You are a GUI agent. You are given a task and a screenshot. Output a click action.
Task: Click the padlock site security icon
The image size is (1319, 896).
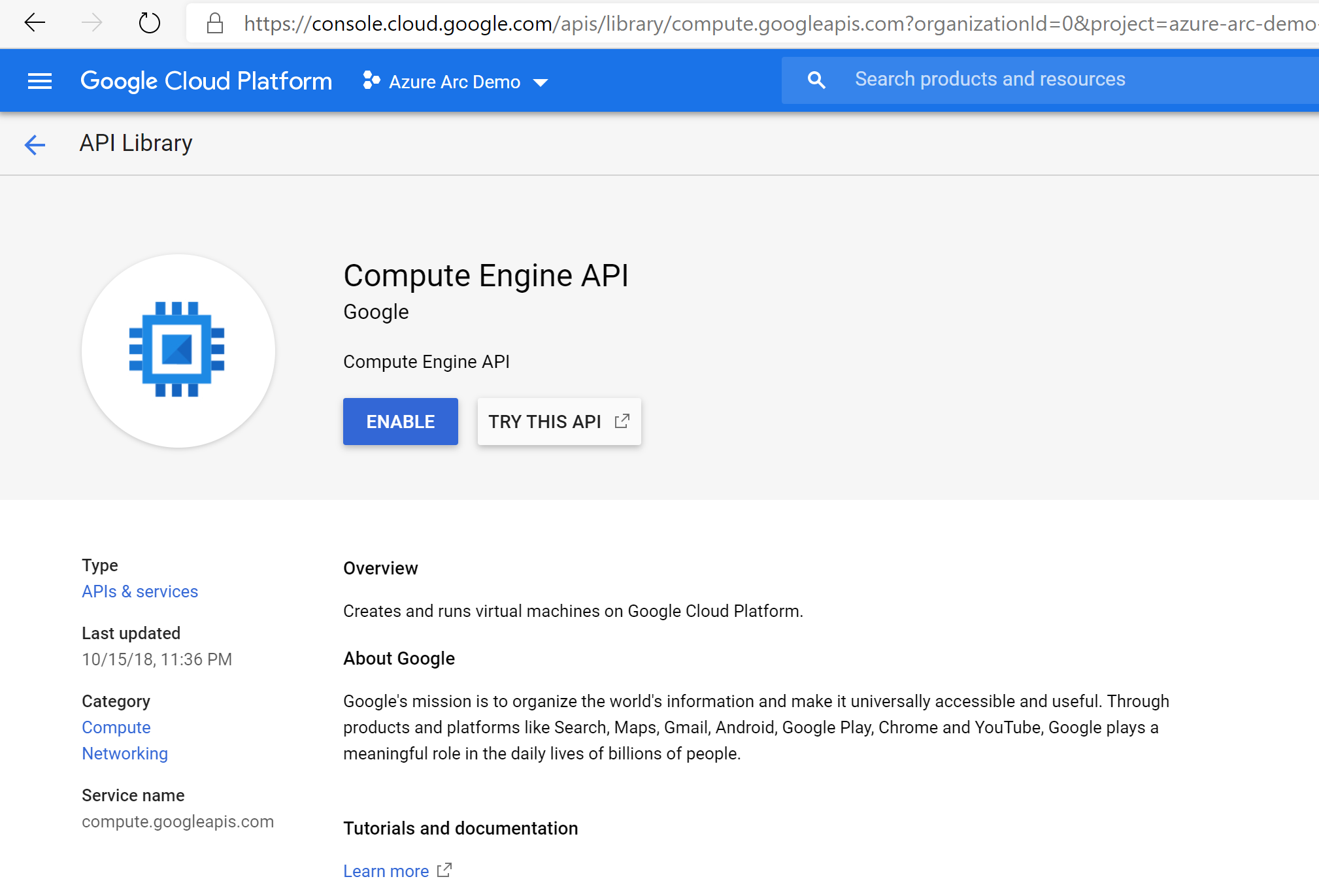point(215,24)
